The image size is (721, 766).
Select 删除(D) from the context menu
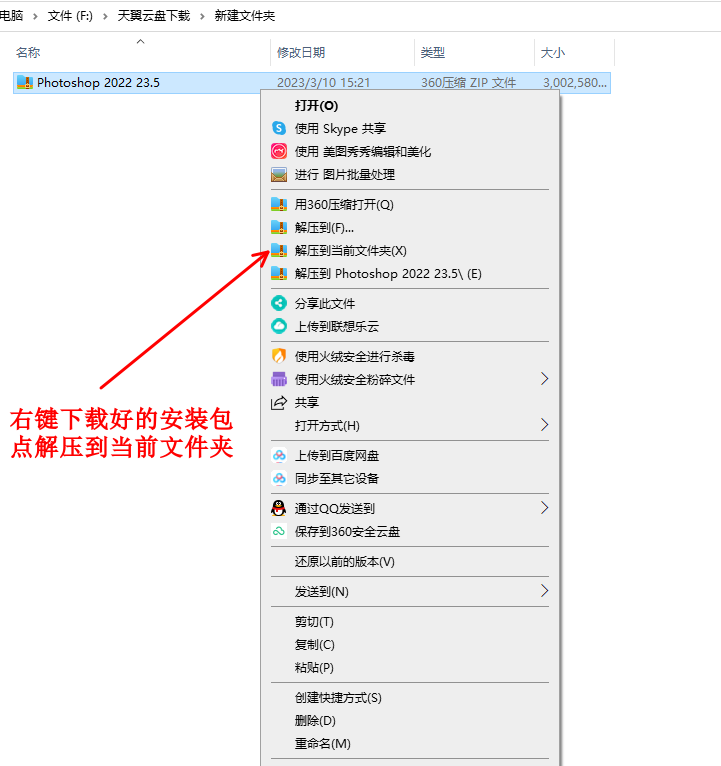315,720
